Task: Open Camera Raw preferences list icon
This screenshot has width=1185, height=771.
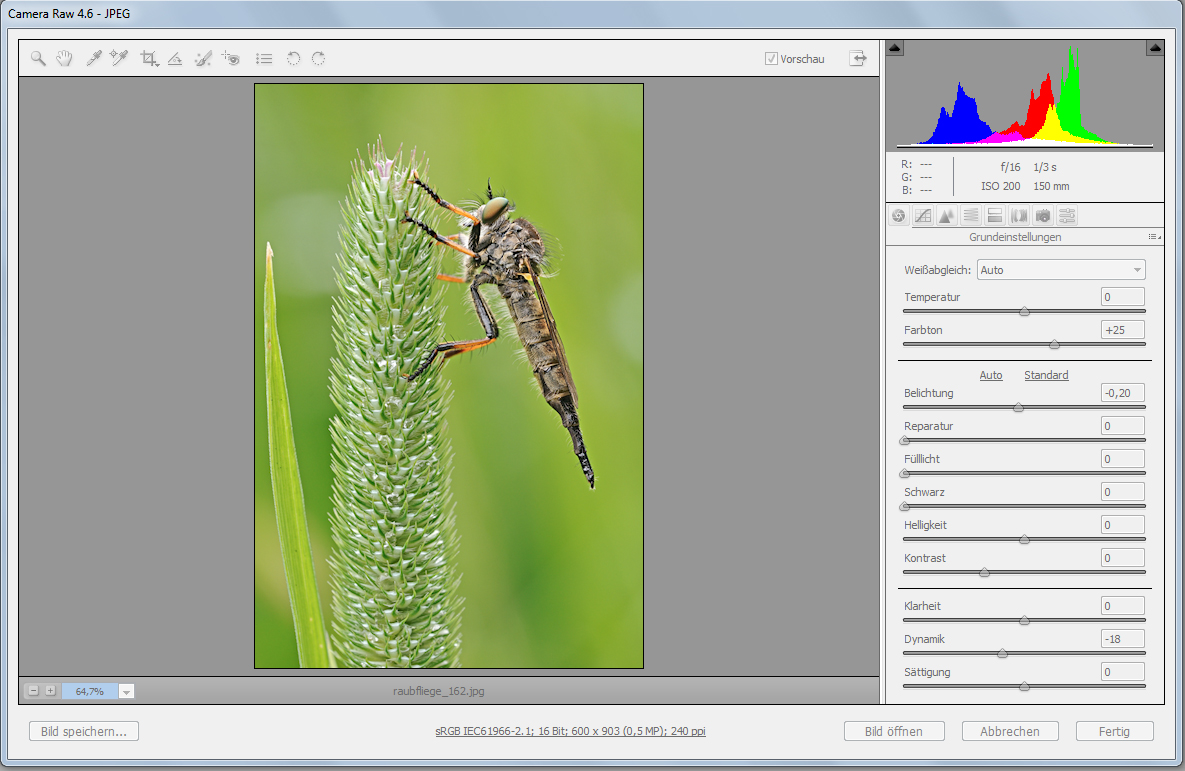Action: point(264,58)
